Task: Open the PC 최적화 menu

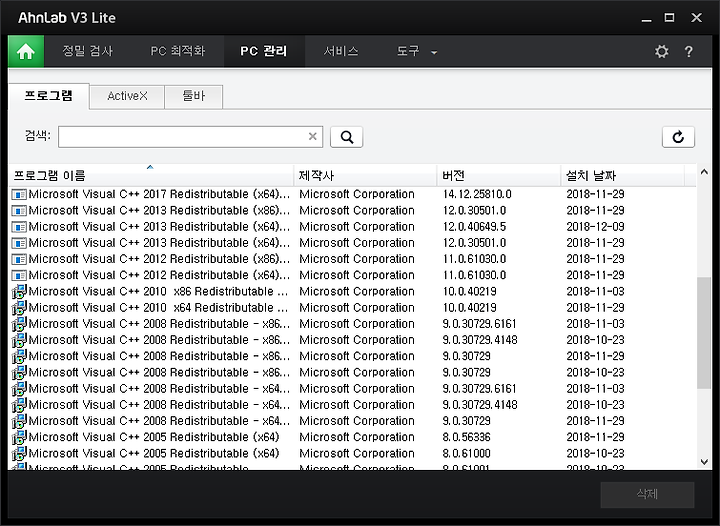Action: [x=178, y=51]
